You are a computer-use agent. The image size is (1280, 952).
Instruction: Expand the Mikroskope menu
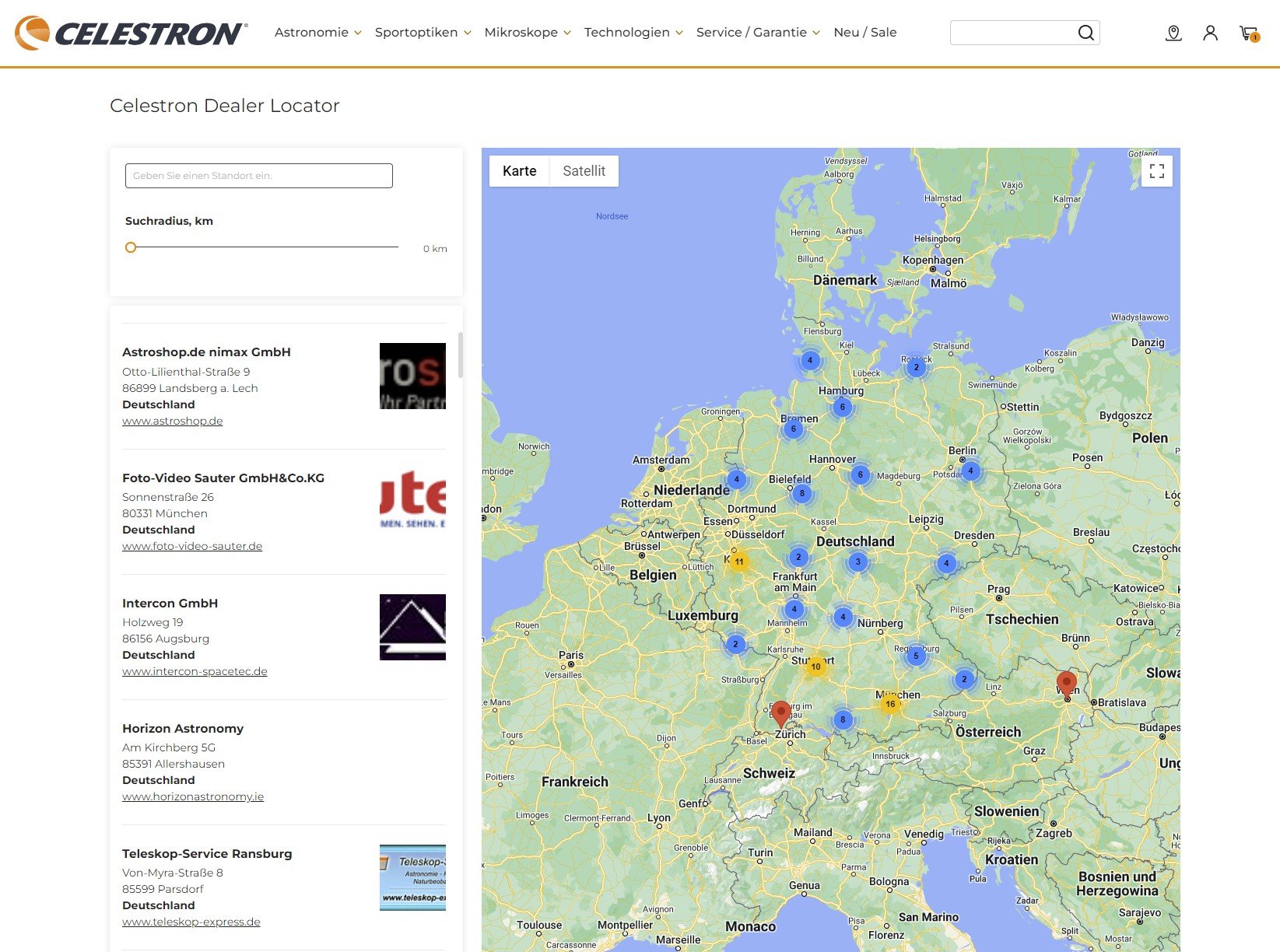tap(528, 33)
